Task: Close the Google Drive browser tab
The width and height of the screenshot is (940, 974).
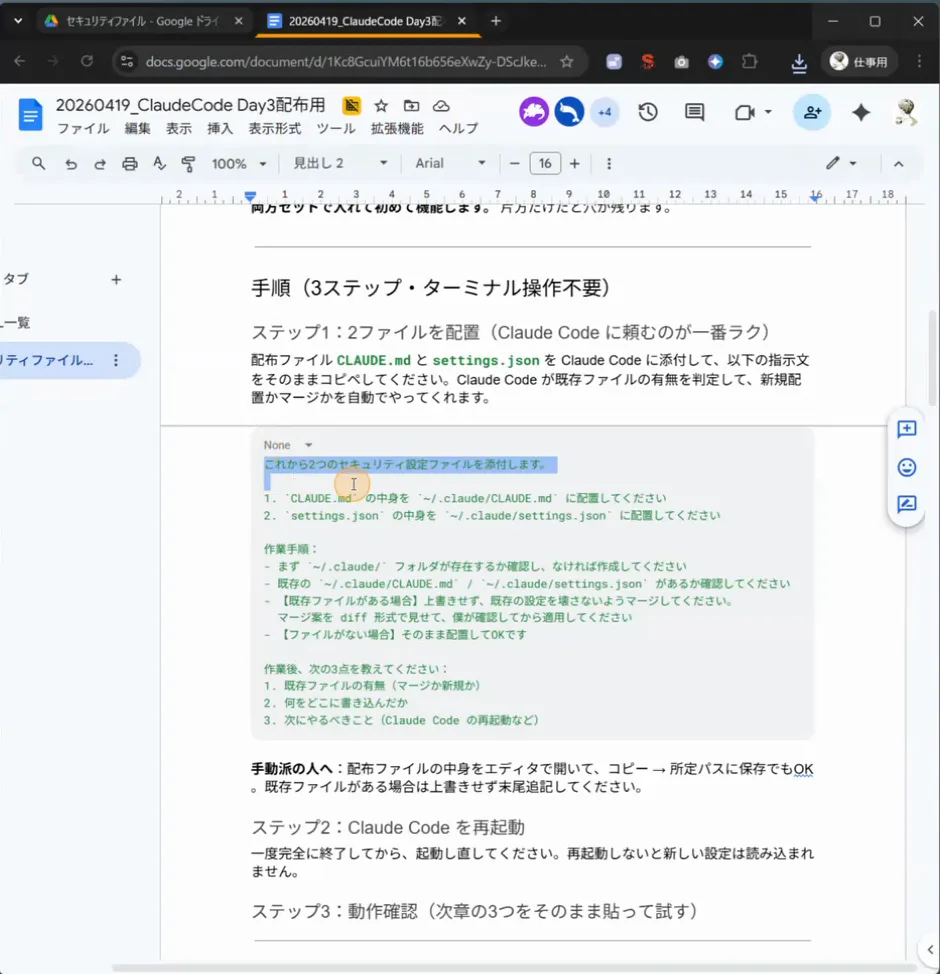Action: [x=239, y=21]
